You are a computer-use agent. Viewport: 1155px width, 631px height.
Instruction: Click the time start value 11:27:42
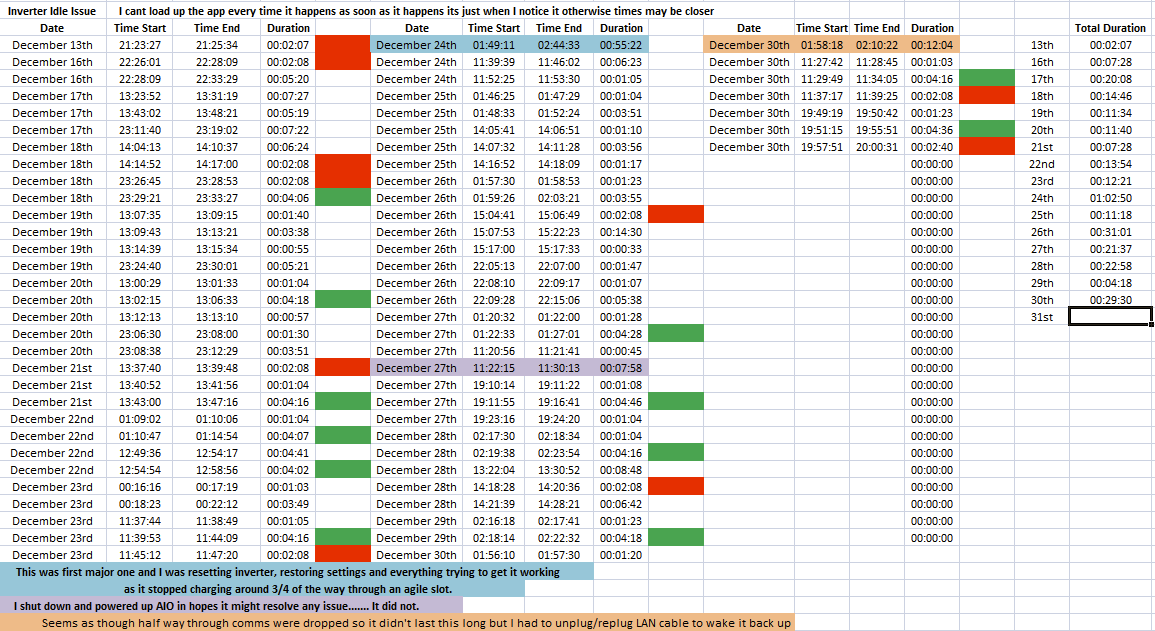pyautogui.click(x=822, y=62)
